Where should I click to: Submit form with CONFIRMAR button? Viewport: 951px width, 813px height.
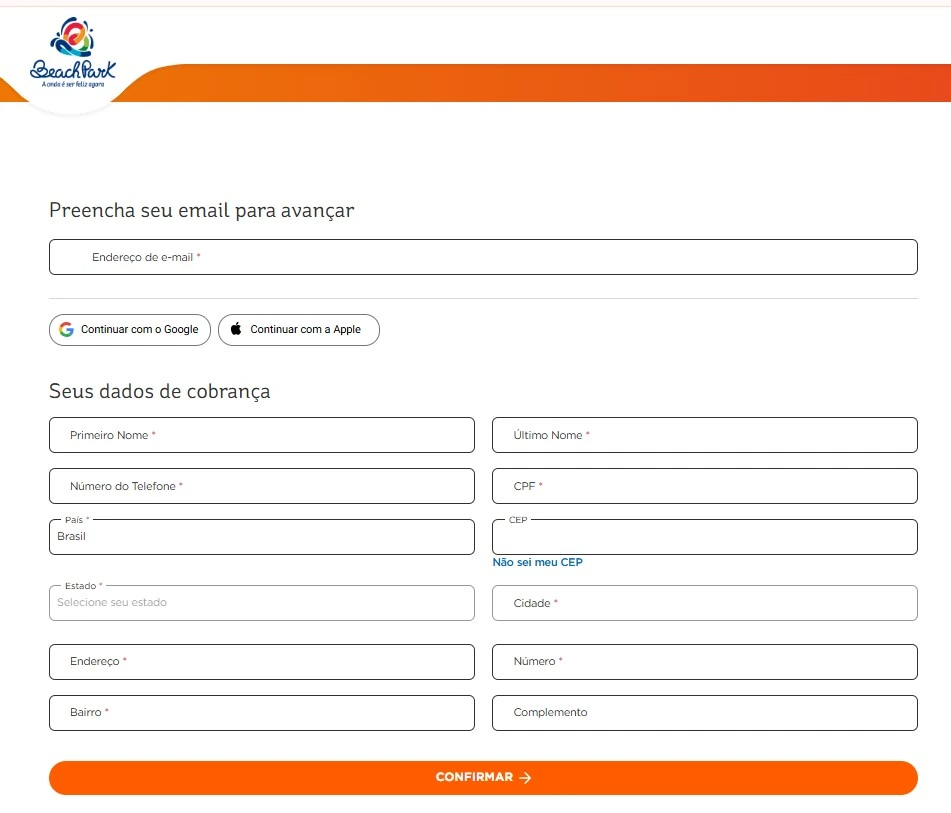click(x=483, y=778)
